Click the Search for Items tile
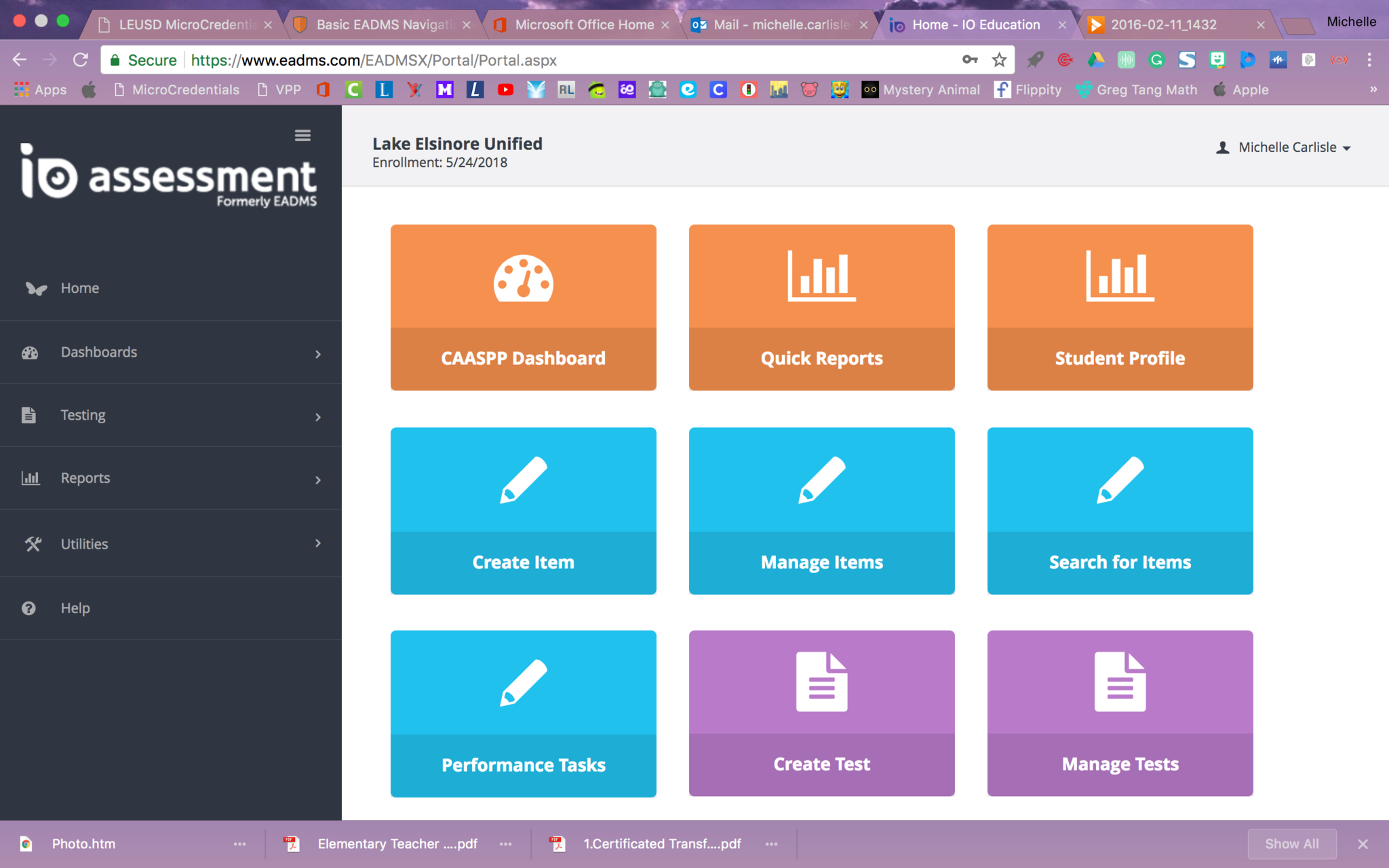Image resolution: width=1389 pixels, height=868 pixels. tap(1120, 511)
